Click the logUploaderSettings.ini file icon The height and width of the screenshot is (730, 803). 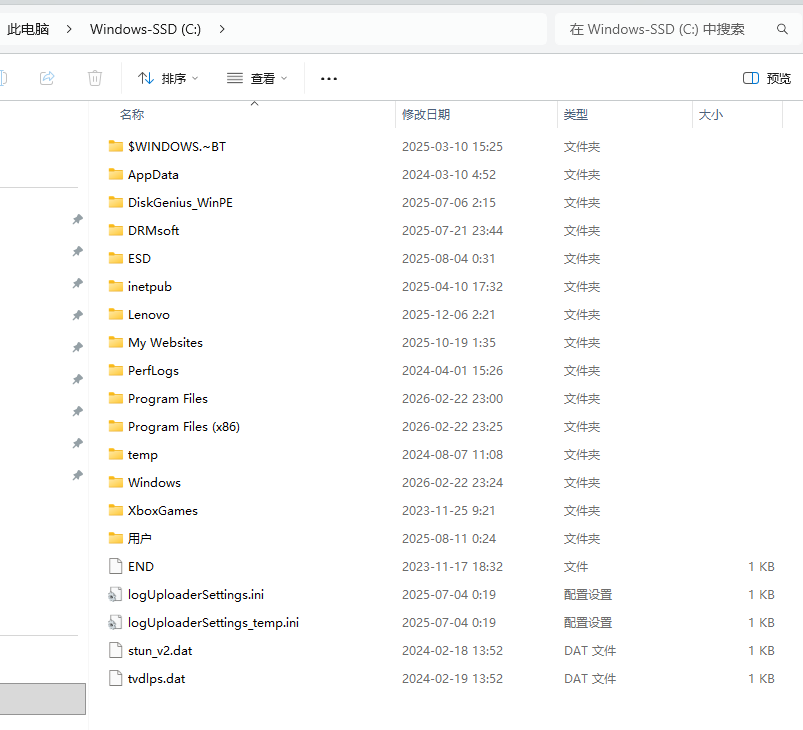click(115, 594)
